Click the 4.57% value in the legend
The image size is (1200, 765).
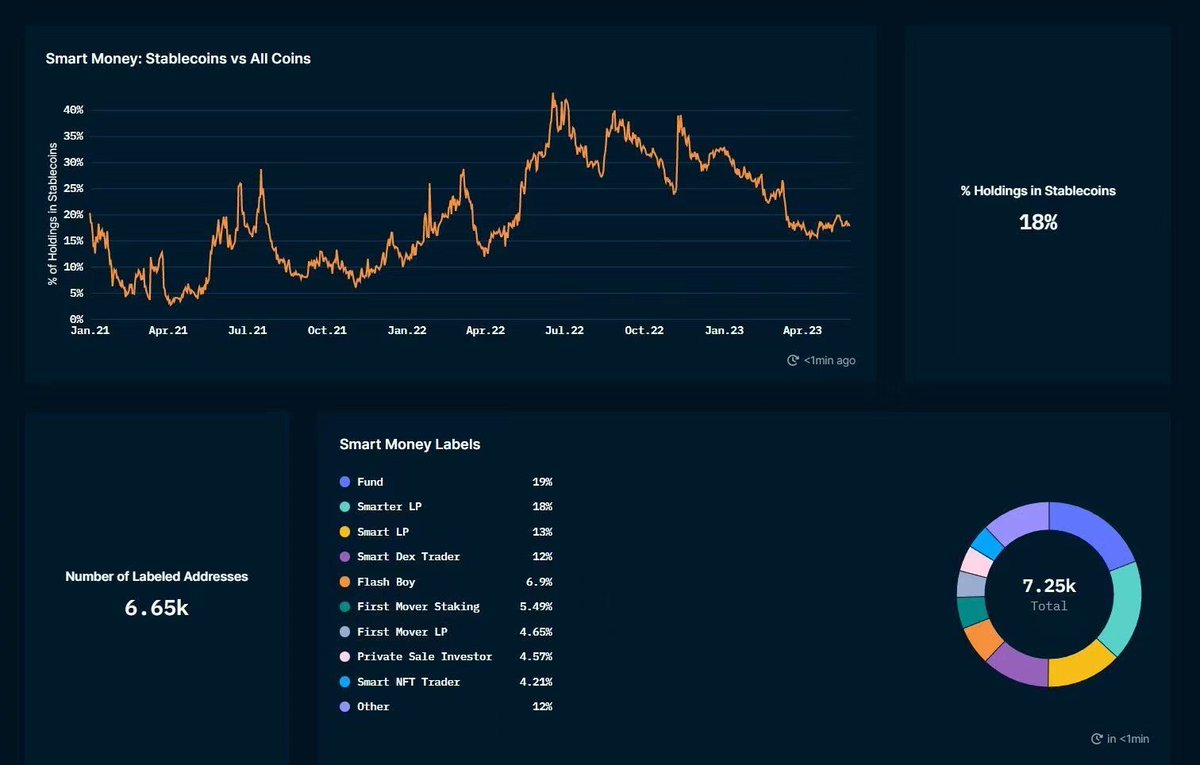[x=536, y=657]
